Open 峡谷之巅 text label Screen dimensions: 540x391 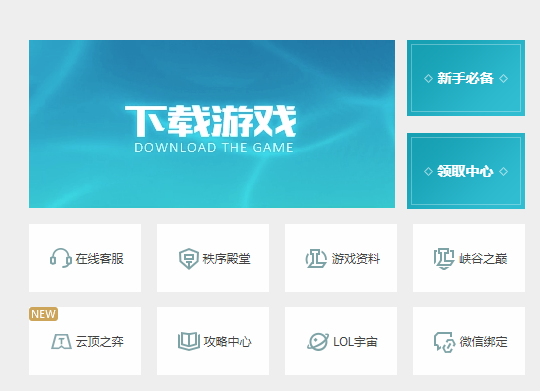click(483, 259)
